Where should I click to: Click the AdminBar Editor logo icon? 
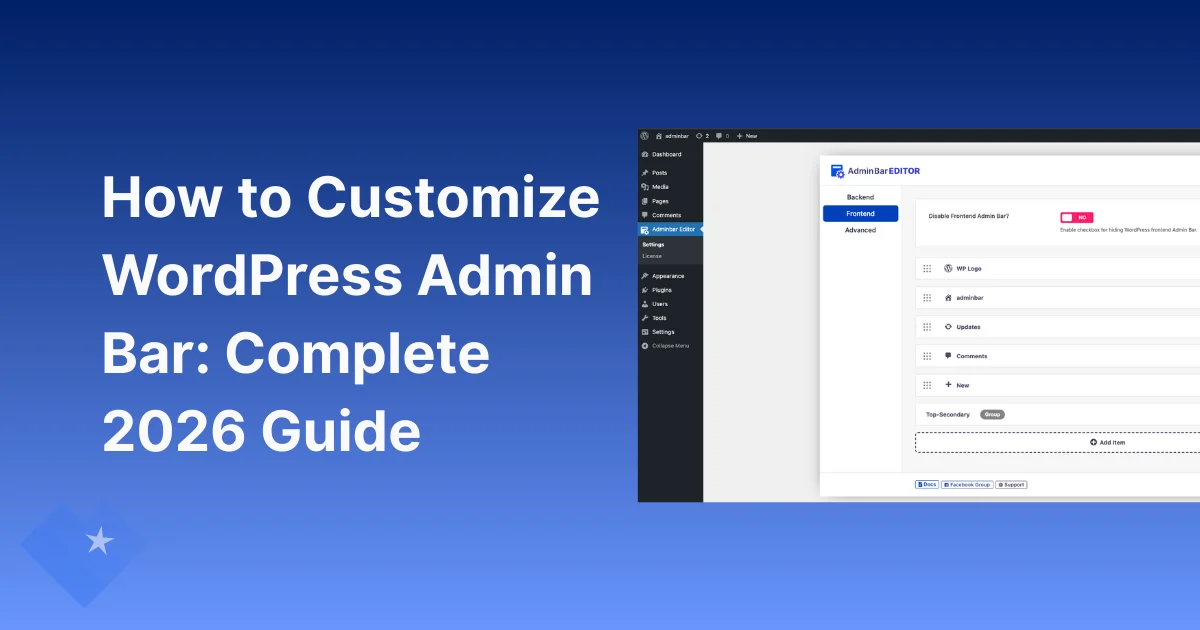(837, 171)
